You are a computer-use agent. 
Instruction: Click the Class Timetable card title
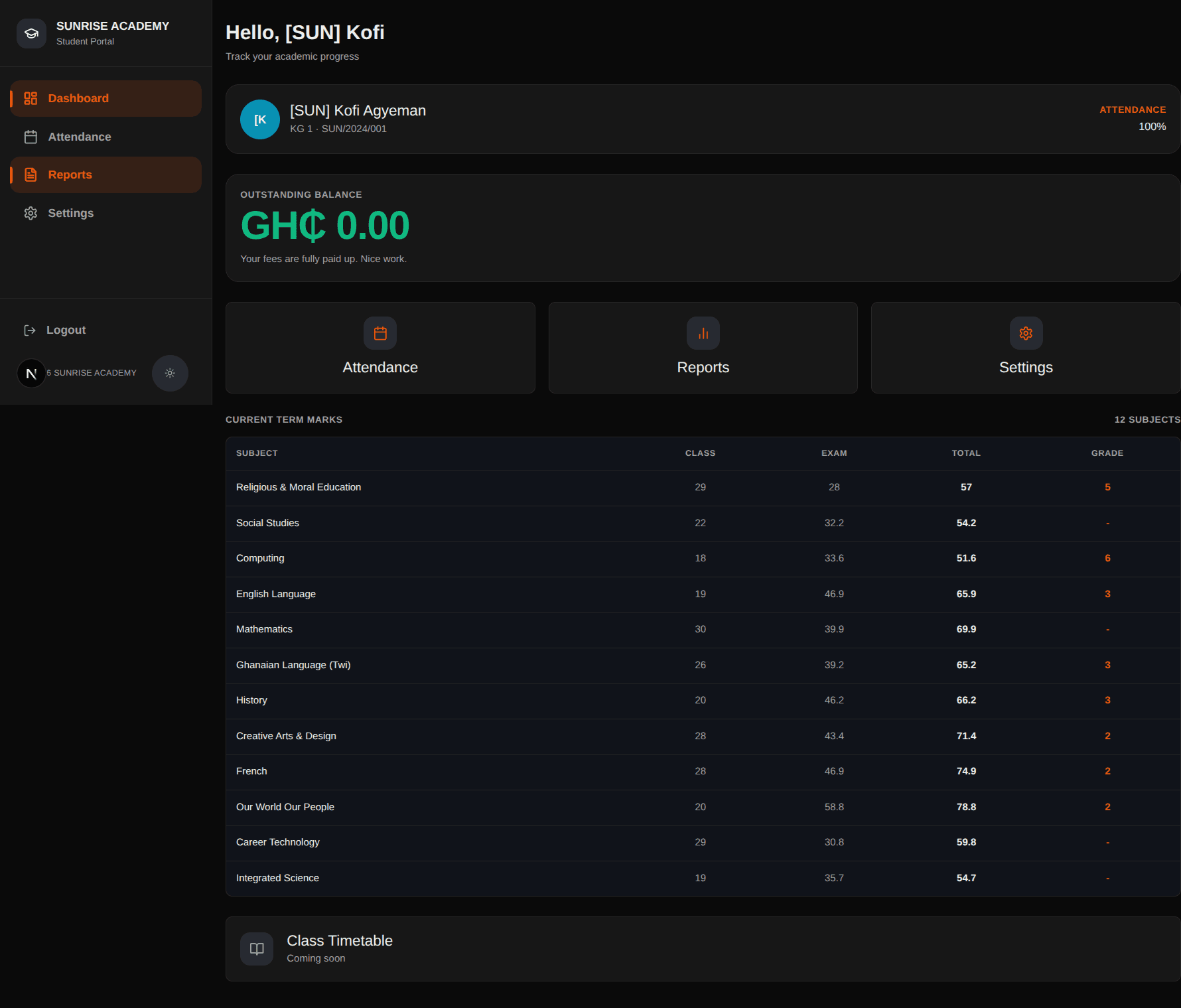(340, 941)
